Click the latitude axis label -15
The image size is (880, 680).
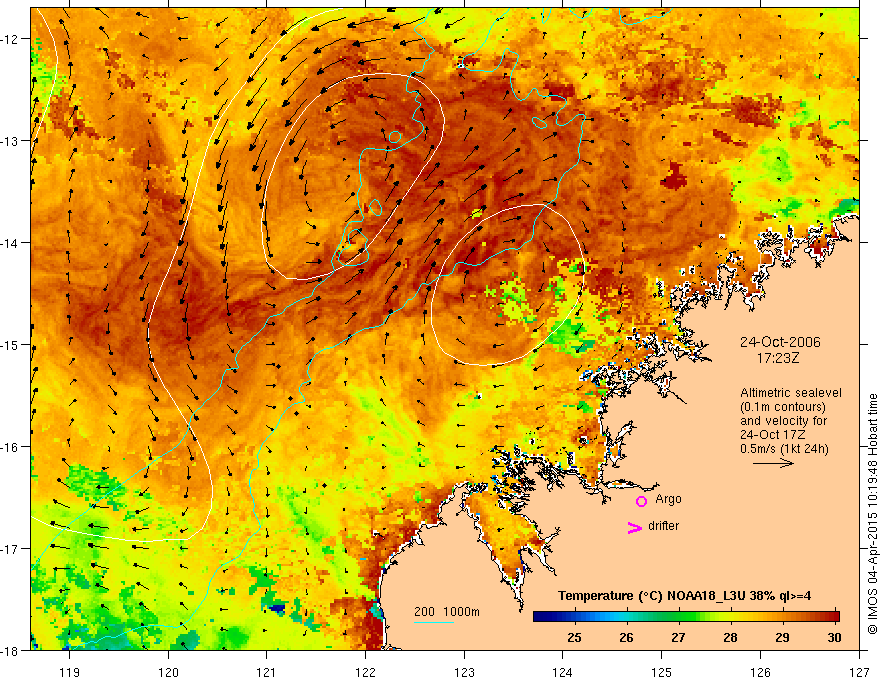click(10, 344)
